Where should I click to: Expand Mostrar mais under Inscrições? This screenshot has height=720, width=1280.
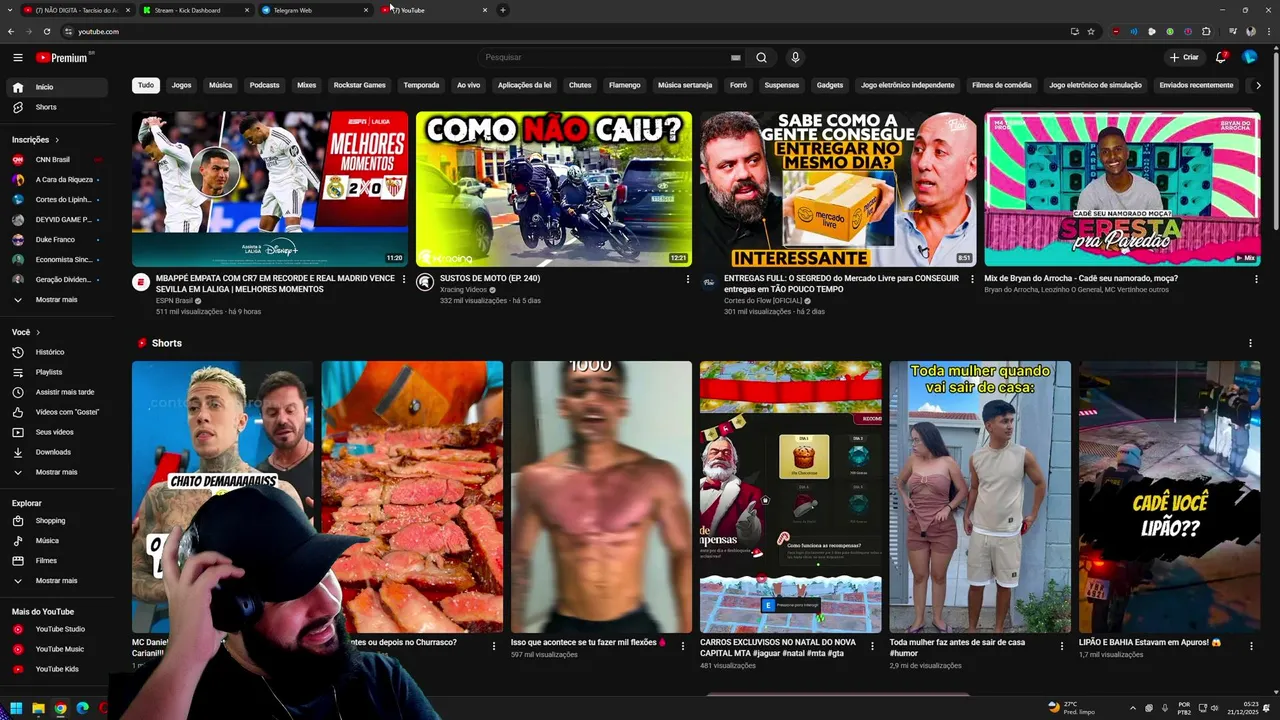point(59,300)
